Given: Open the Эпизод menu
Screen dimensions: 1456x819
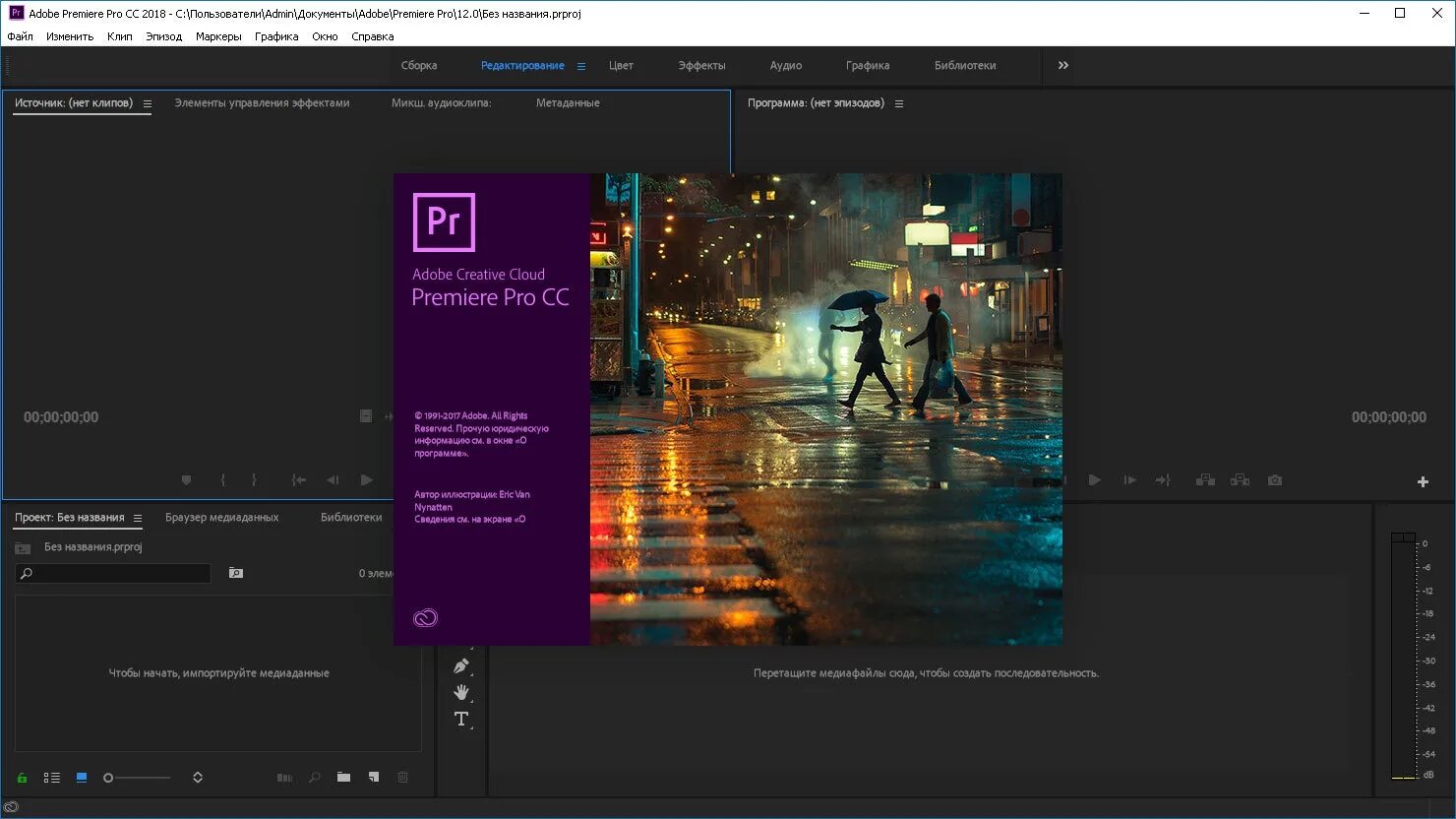Looking at the screenshot, I should 164,36.
